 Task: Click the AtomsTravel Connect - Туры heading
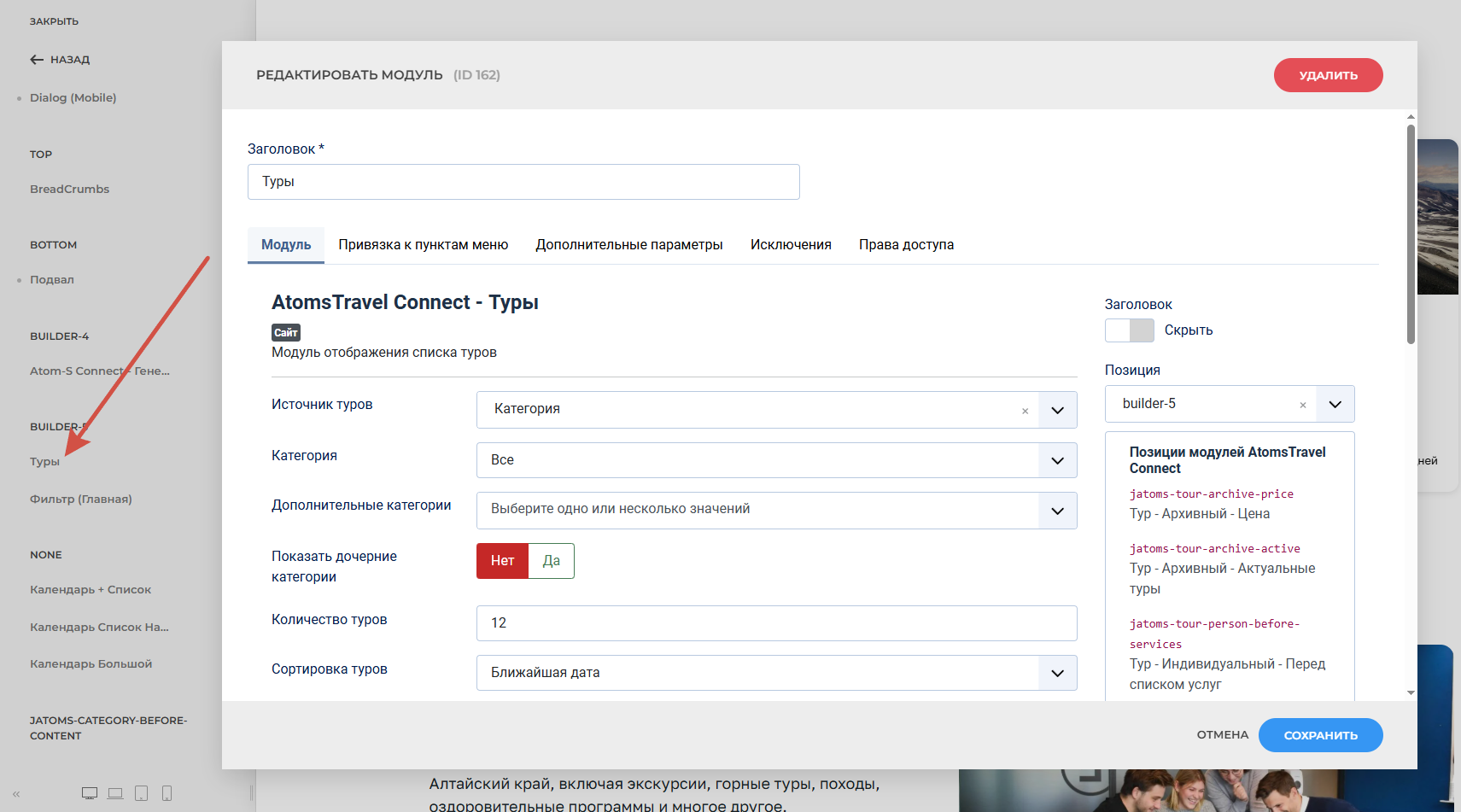(405, 303)
